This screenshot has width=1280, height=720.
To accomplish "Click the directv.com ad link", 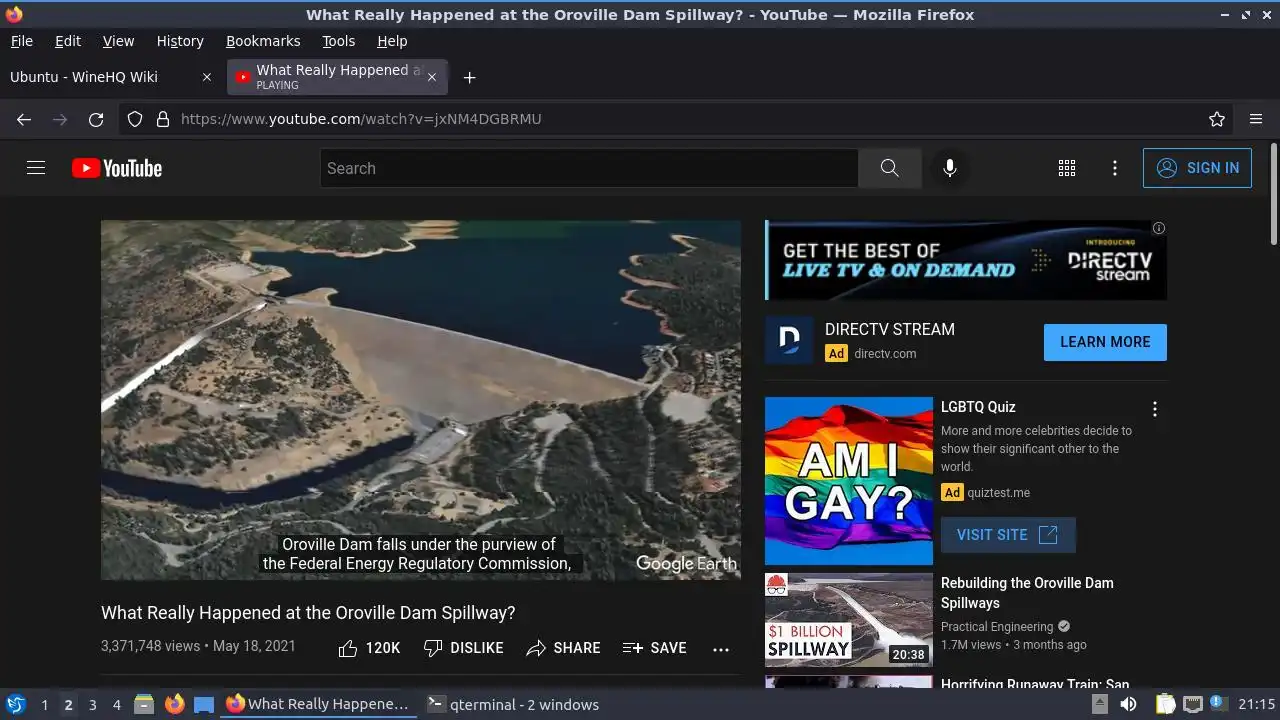I will (x=885, y=353).
